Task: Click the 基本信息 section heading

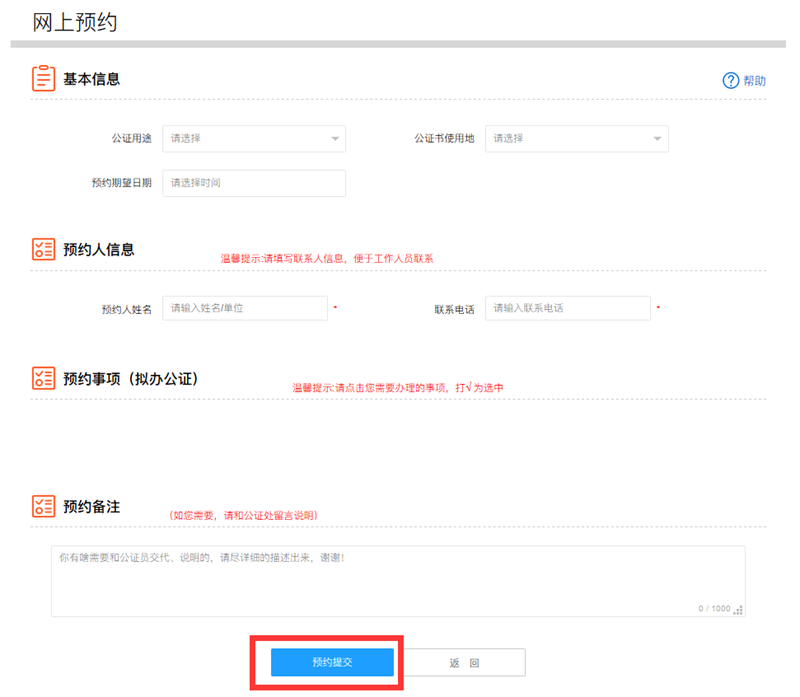Action: tap(91, 79)
